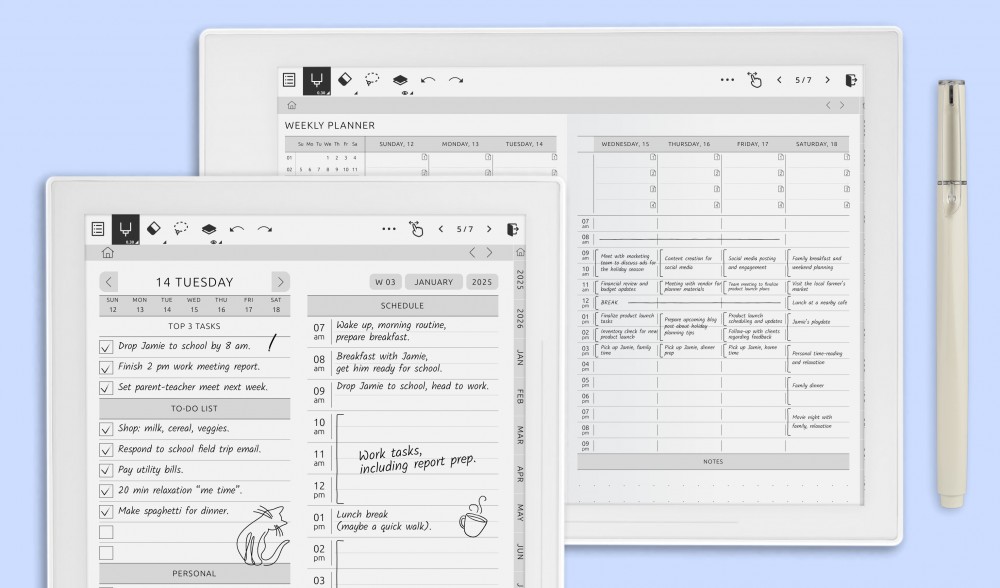Toggle touch gesture icon on front tablet
The image size is (1000, 588).
pos(416,229)
